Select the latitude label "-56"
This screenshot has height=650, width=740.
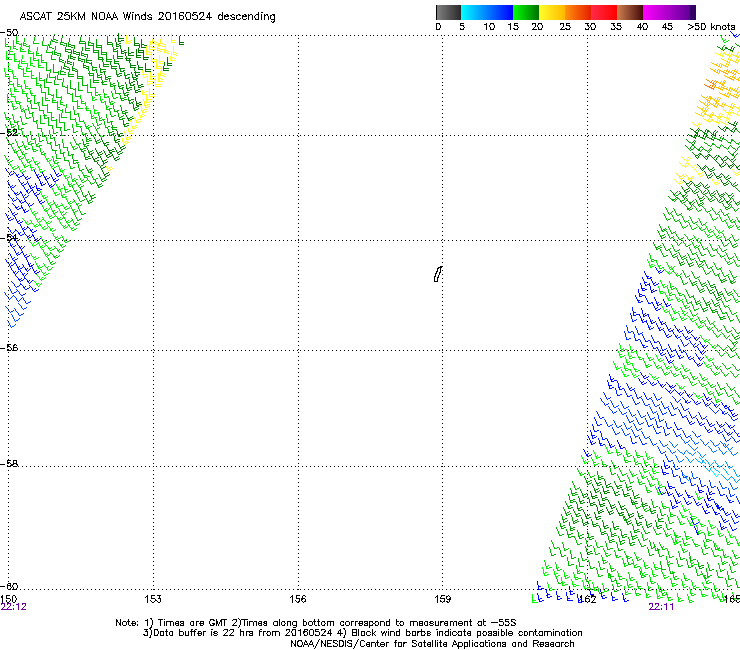(9, 347)
